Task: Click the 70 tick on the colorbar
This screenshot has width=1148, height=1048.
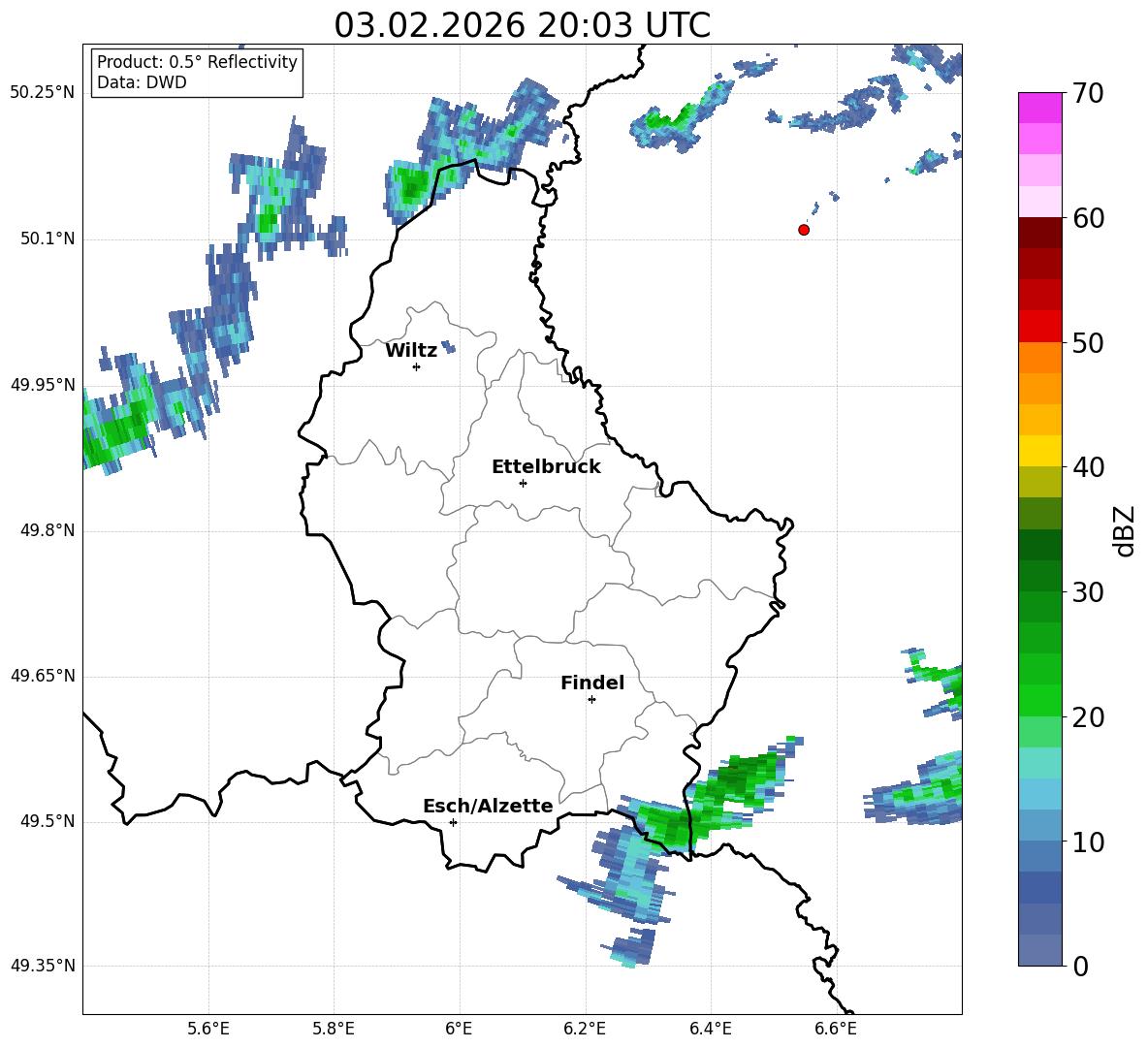Action: pyautogui.click(x=1087, y=94)
